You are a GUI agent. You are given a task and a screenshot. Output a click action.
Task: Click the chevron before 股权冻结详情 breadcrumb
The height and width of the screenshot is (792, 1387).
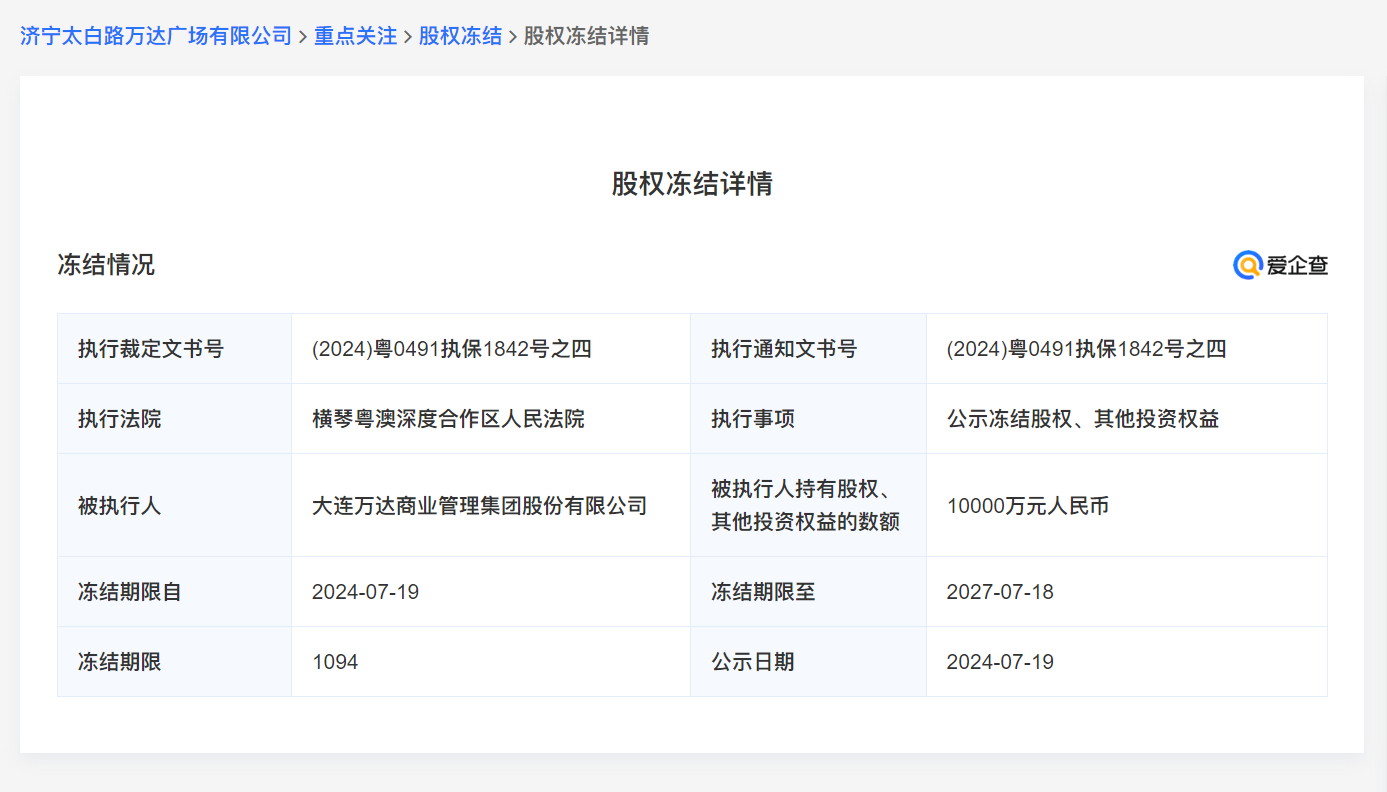(x=513, y=37)
